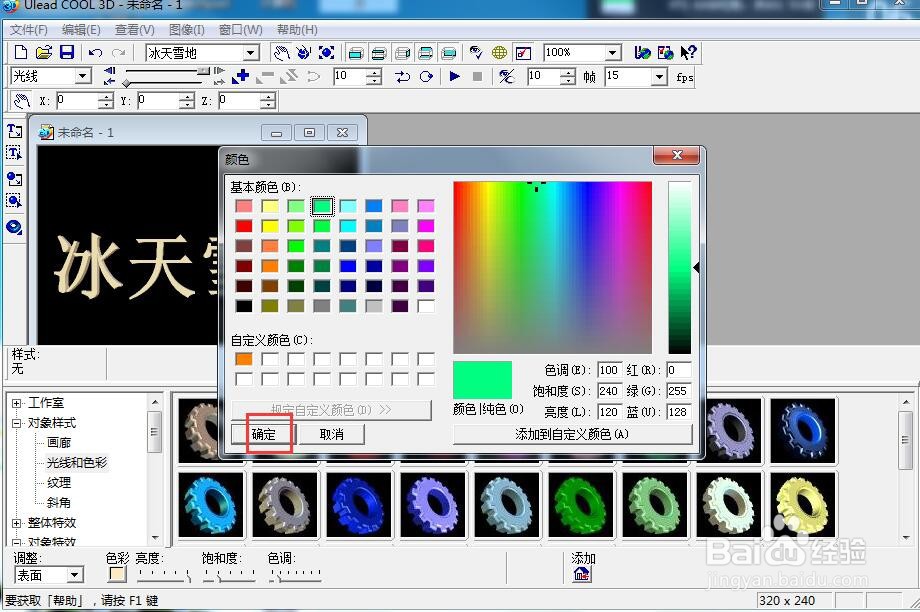Viewport: 920px width, 612px height.
Task: Undo the last action
Action: (96, 53)
